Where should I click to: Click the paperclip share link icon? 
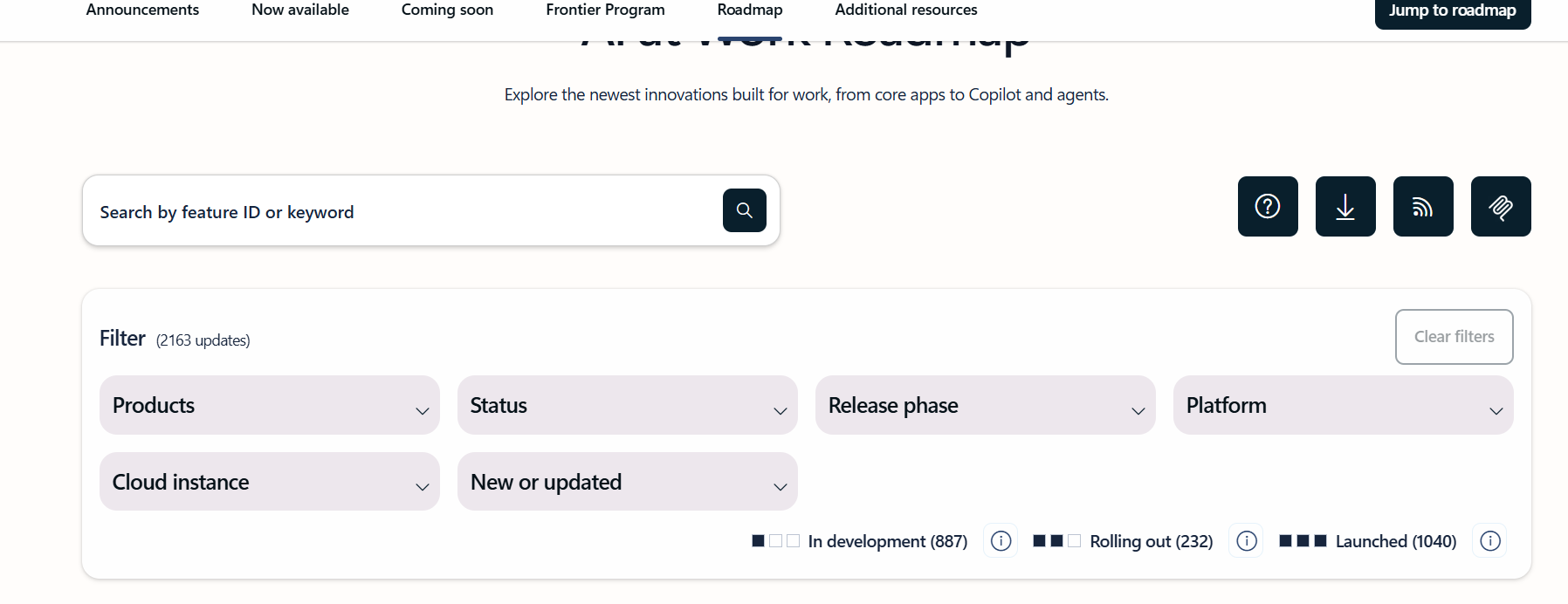[1501, 206]
